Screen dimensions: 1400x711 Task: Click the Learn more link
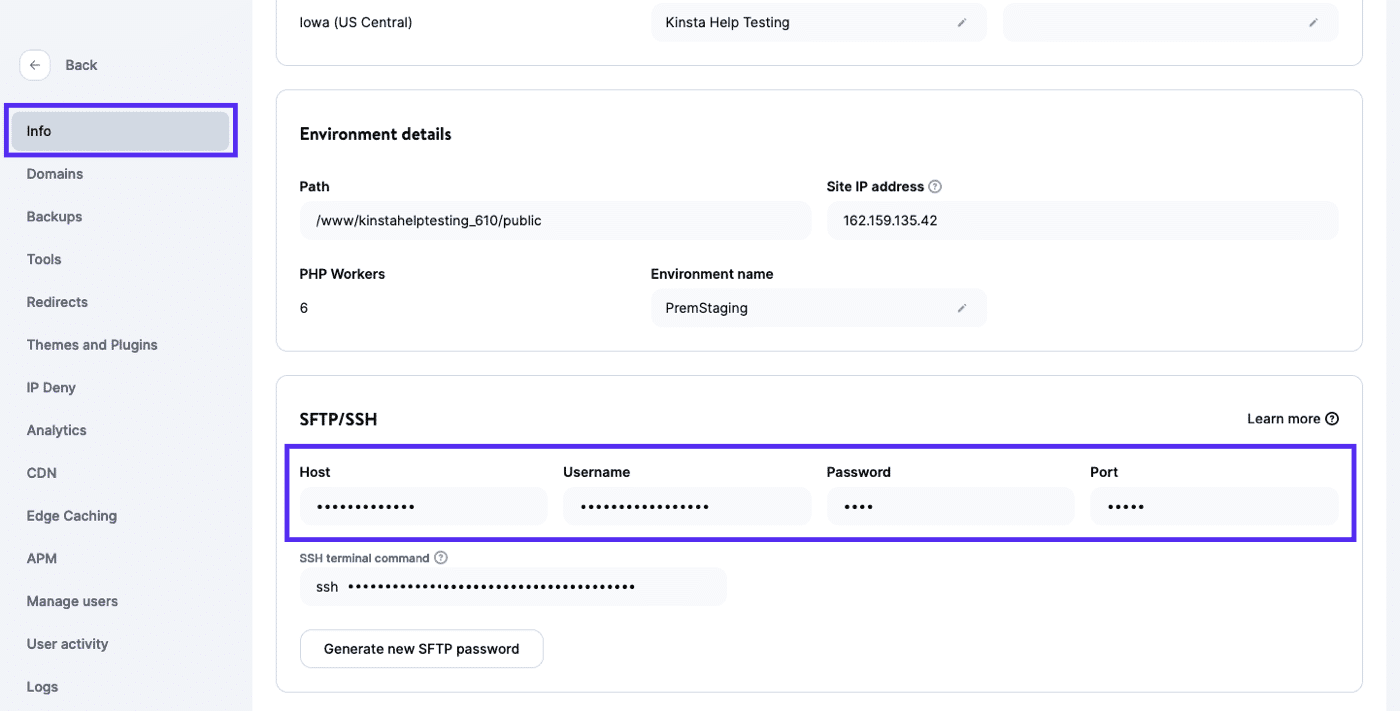pos(1281,418)
